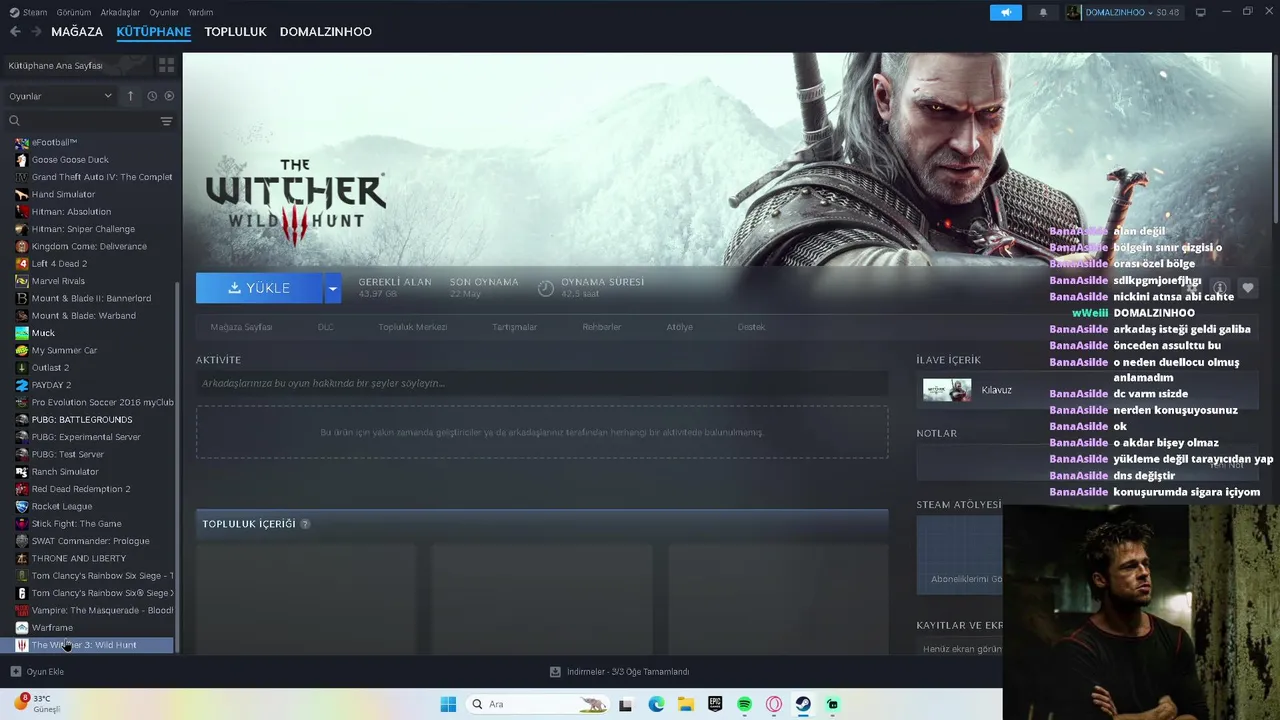
Task: Open Epic Games Launcher from taskbar
Action: point(715,704)
